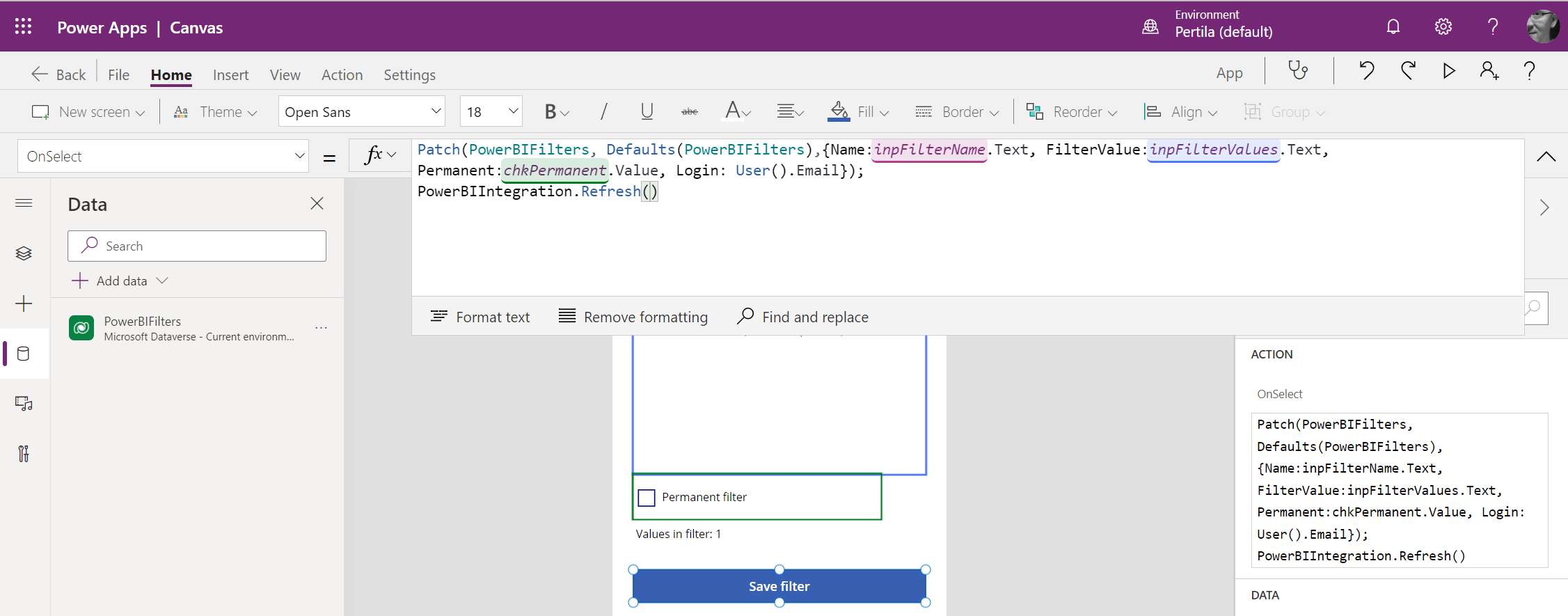Toggle italic text formatting
The image size is (1568, 616).
603,111
